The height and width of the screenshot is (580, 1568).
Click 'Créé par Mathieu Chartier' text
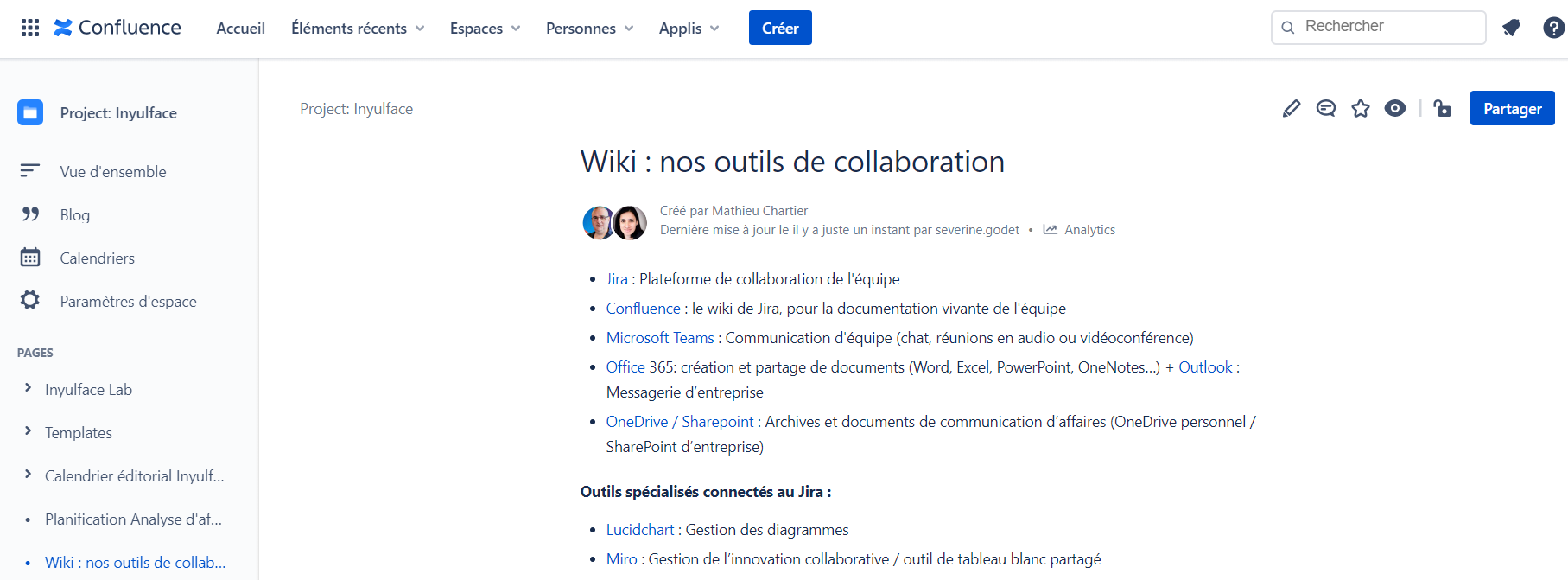(734, 211)
